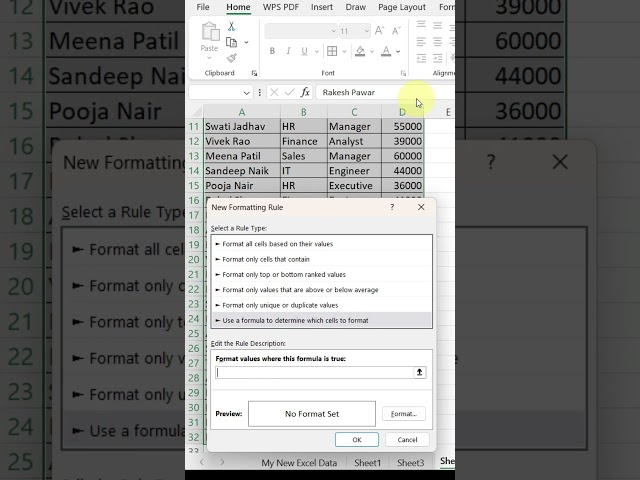Click the Format... button
The width and height of the screenshot is (640, 480).
point(404,414)
